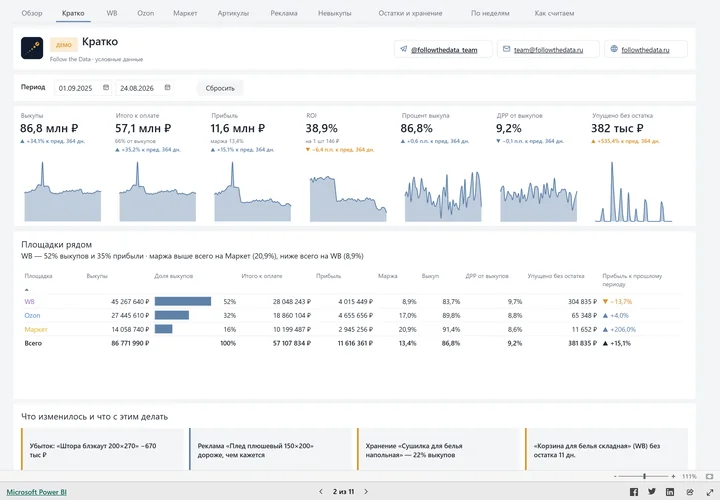
Task: Click the Ozon row name in table
Action: point(32,315)
